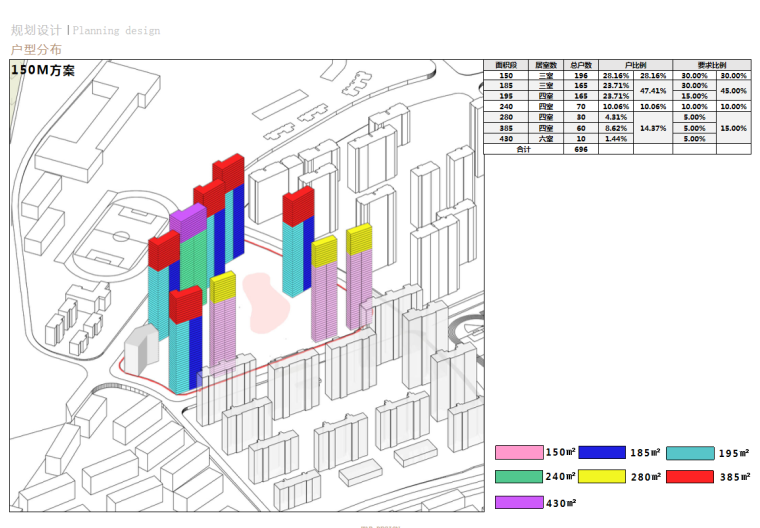Click the pink 150㎡ legend swatch

[518, 453]
